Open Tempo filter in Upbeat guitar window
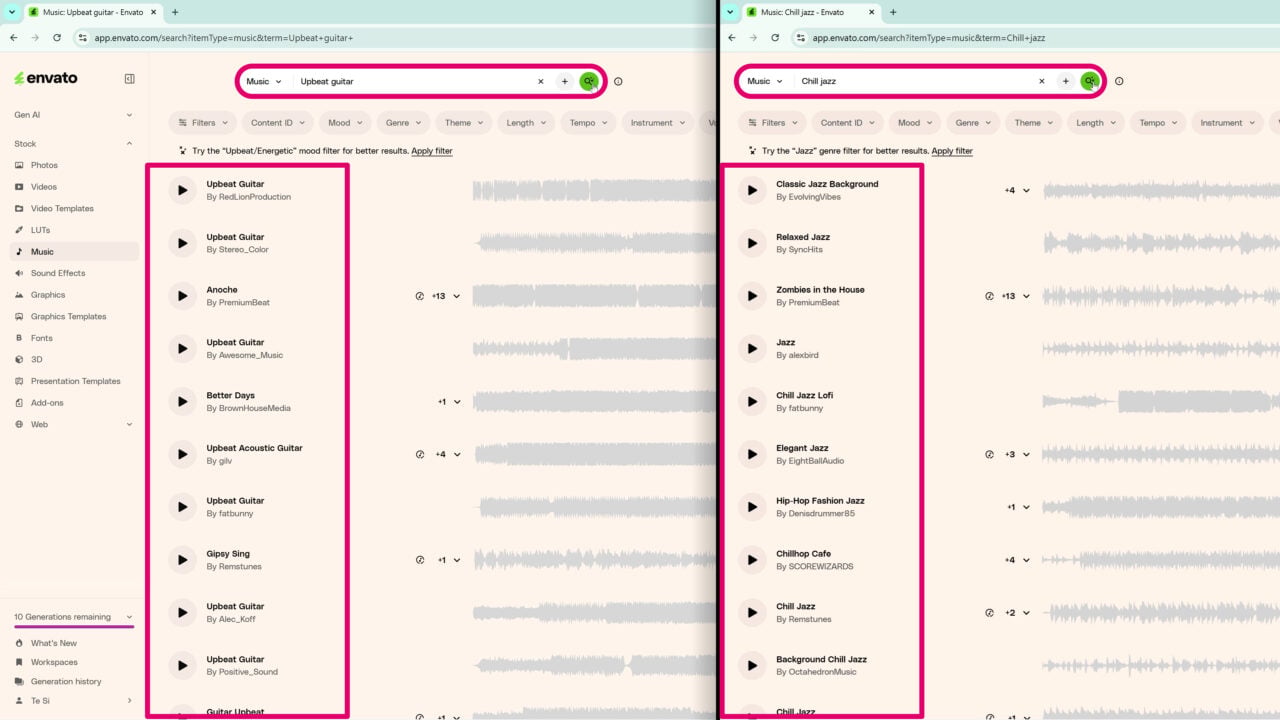 pos(588,123)
